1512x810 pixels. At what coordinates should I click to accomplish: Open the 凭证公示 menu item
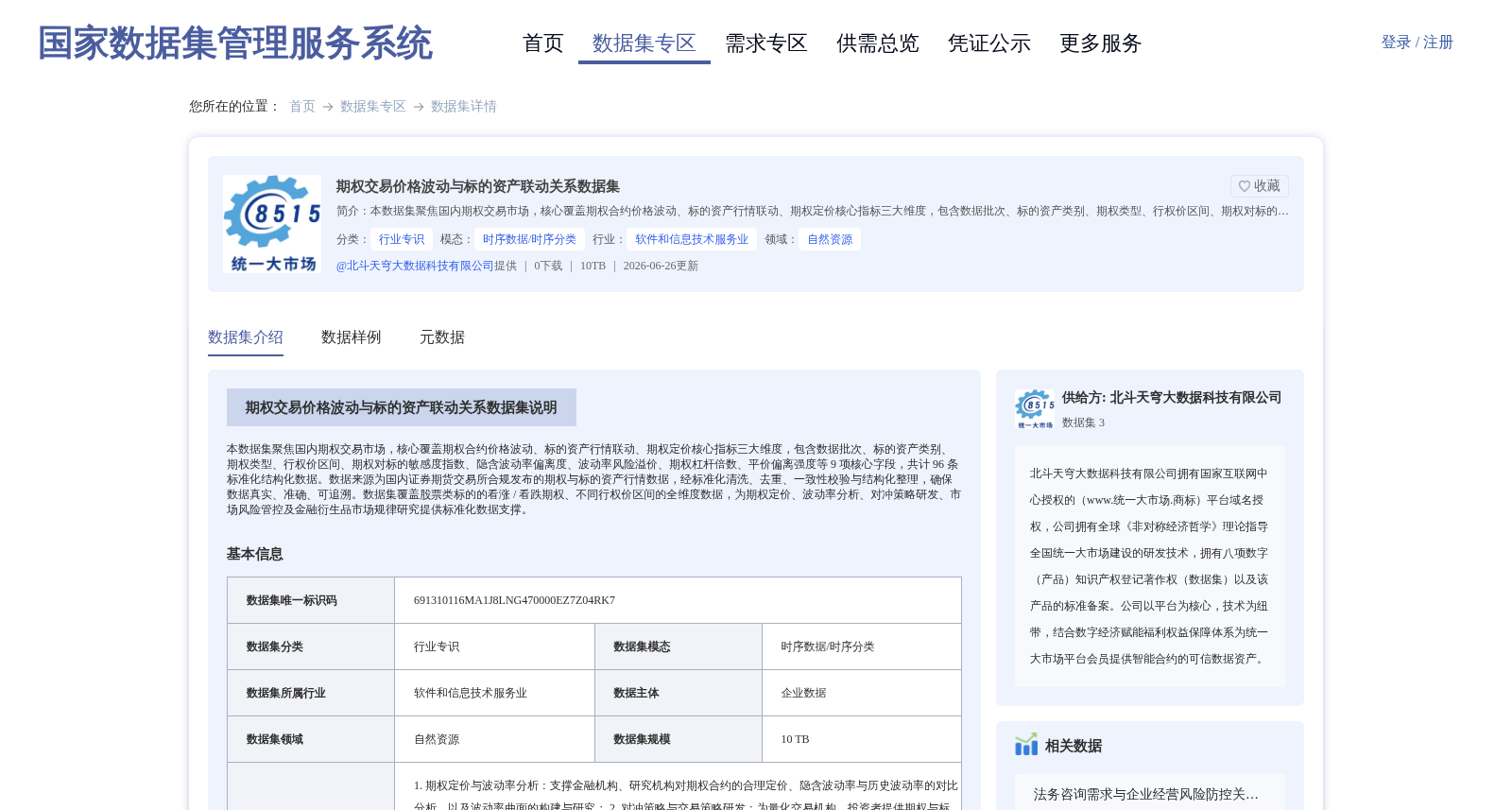click(x=989, y=43)
